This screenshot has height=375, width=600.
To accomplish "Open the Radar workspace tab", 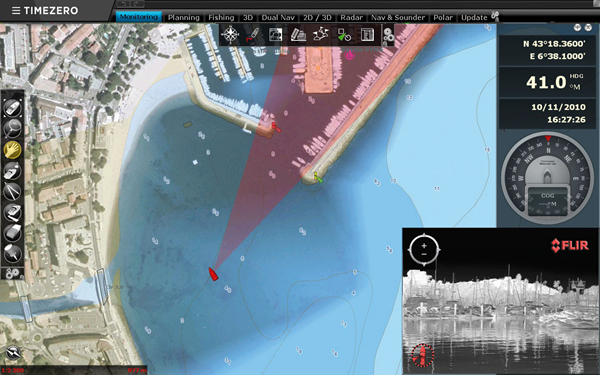I will click(x=351, y=18).
